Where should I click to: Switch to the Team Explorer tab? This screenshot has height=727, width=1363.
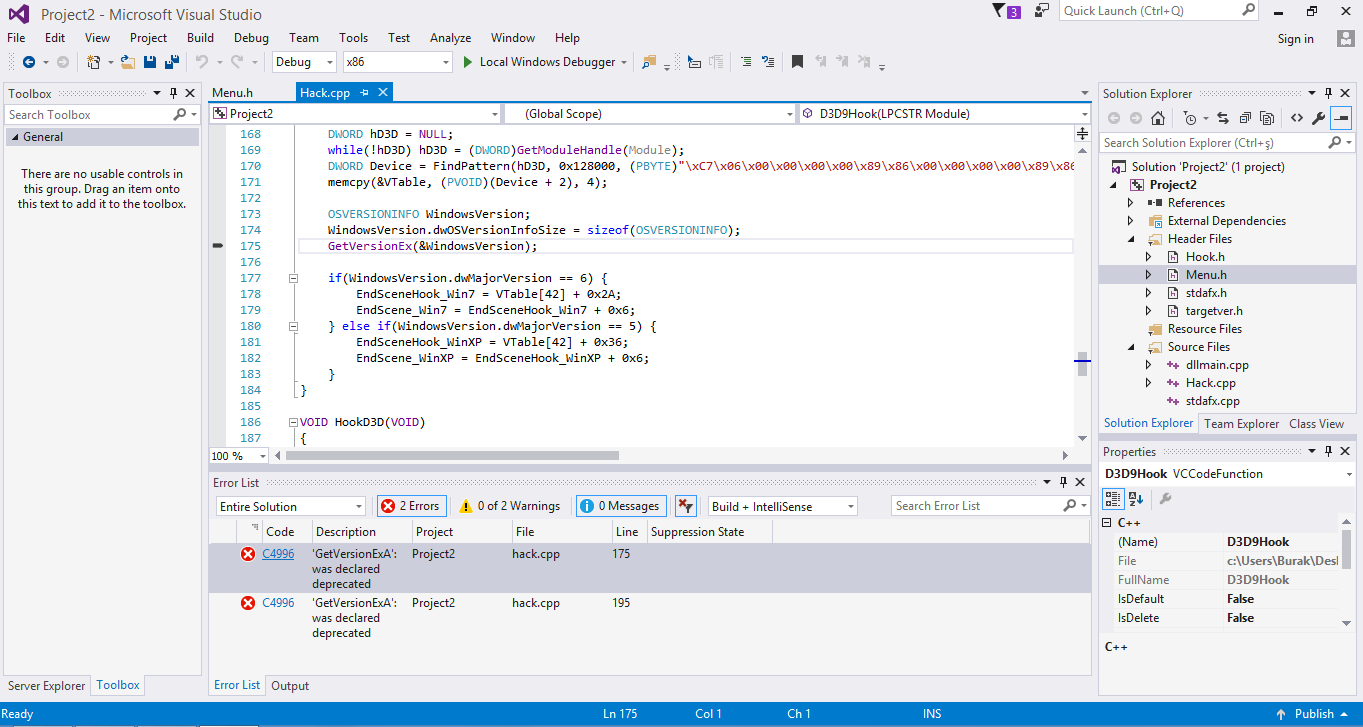(x=1241, y=424)
